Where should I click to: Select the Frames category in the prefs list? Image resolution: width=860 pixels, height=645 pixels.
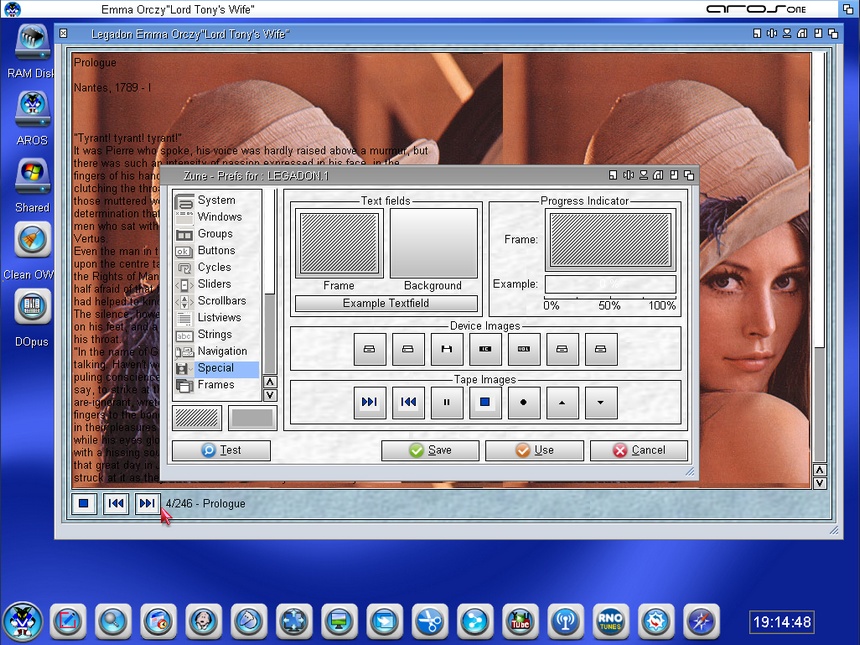215,385
